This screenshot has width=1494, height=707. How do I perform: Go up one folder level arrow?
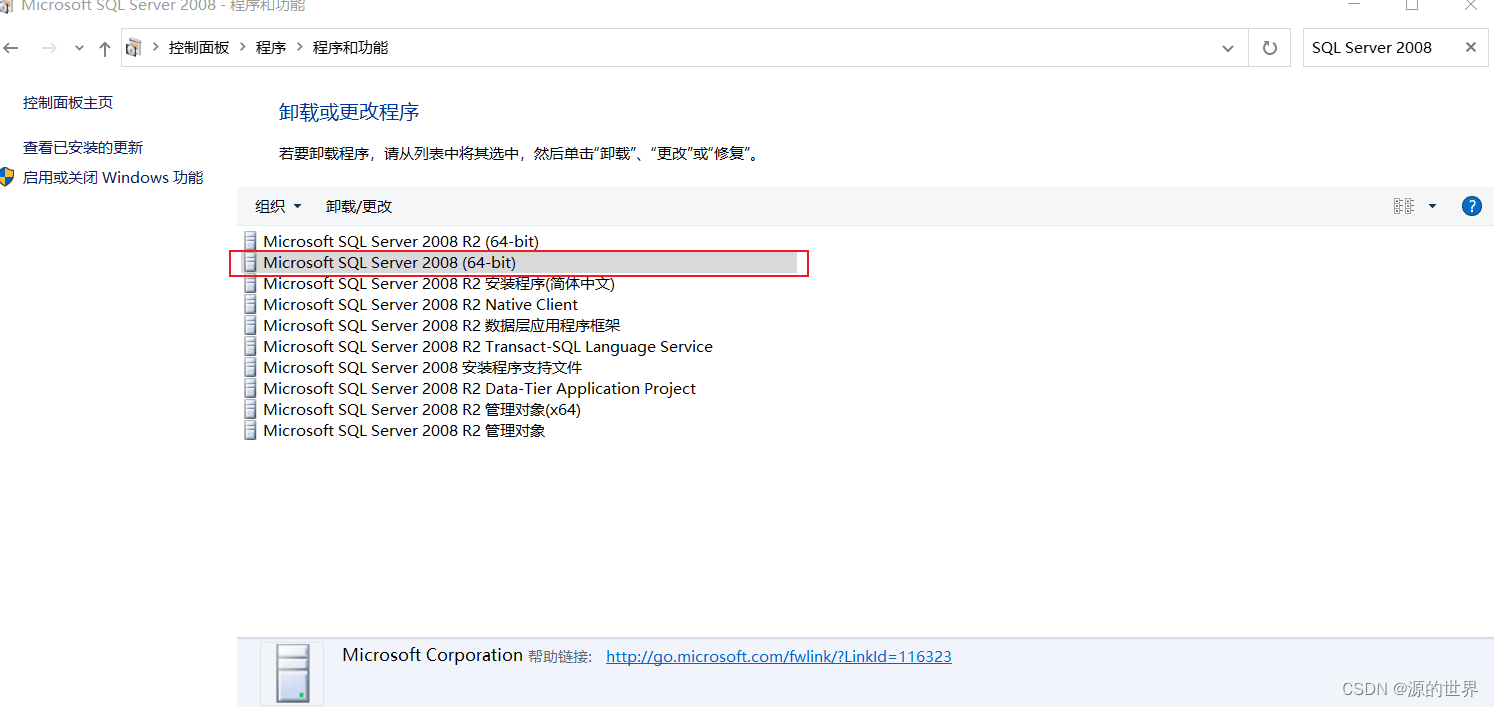point(105,48)
